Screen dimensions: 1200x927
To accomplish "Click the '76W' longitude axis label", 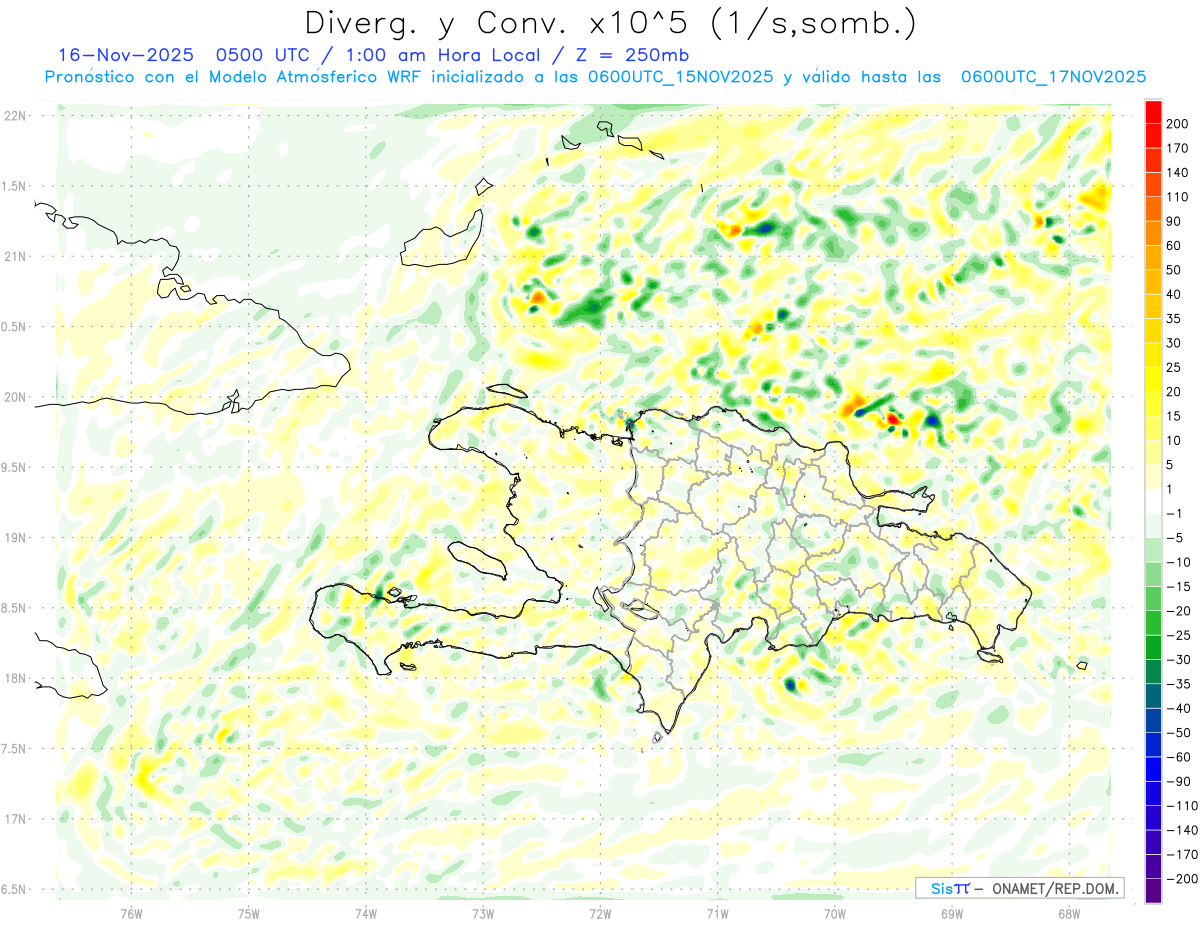I will [x=131, y=912].
